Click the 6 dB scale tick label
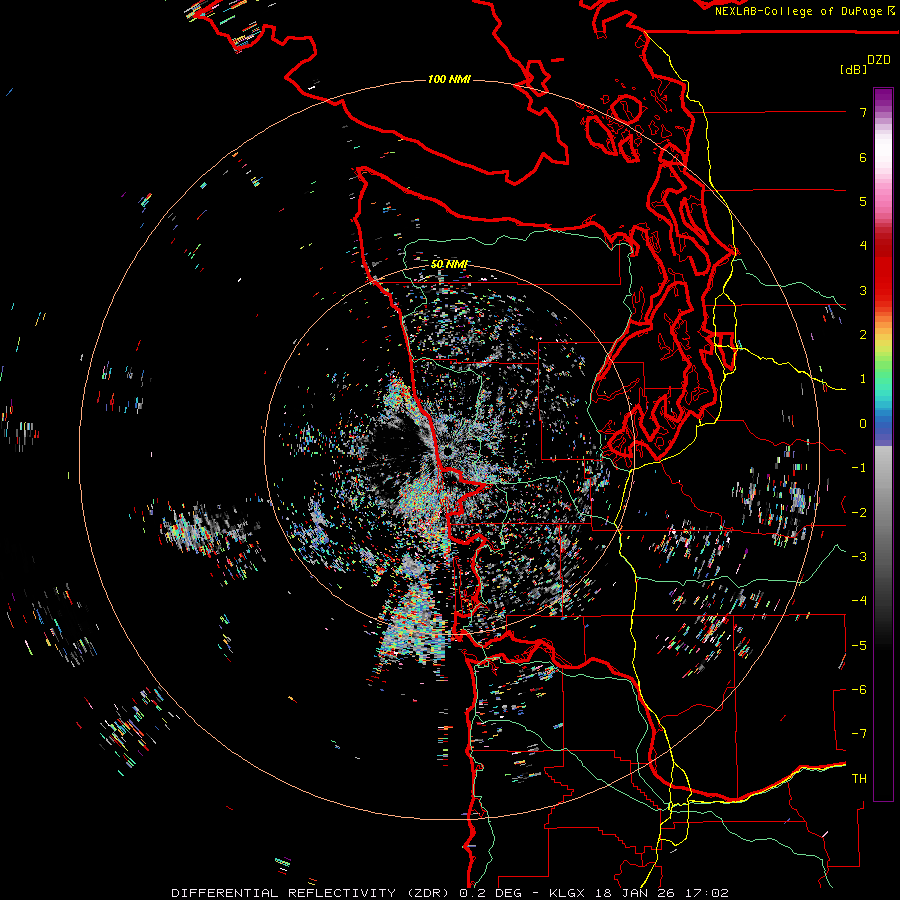This screenshot has height=900, width=900. tap(863, 157)
